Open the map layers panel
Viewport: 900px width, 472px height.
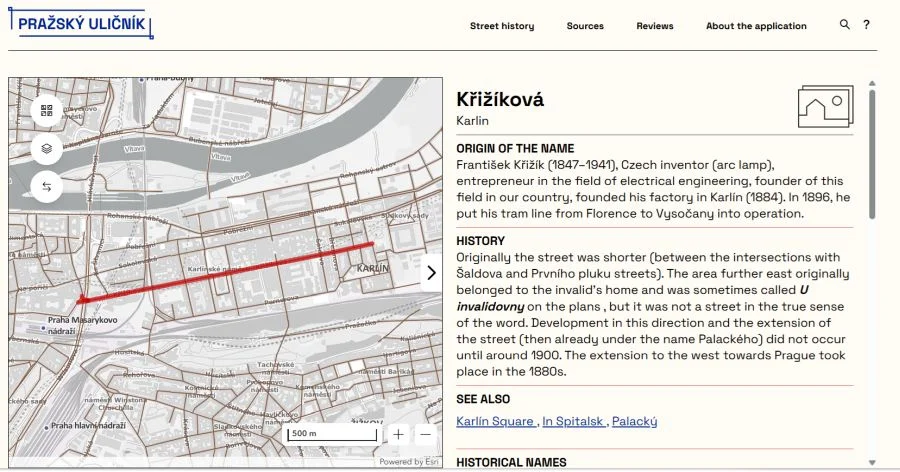coord(46,149)
